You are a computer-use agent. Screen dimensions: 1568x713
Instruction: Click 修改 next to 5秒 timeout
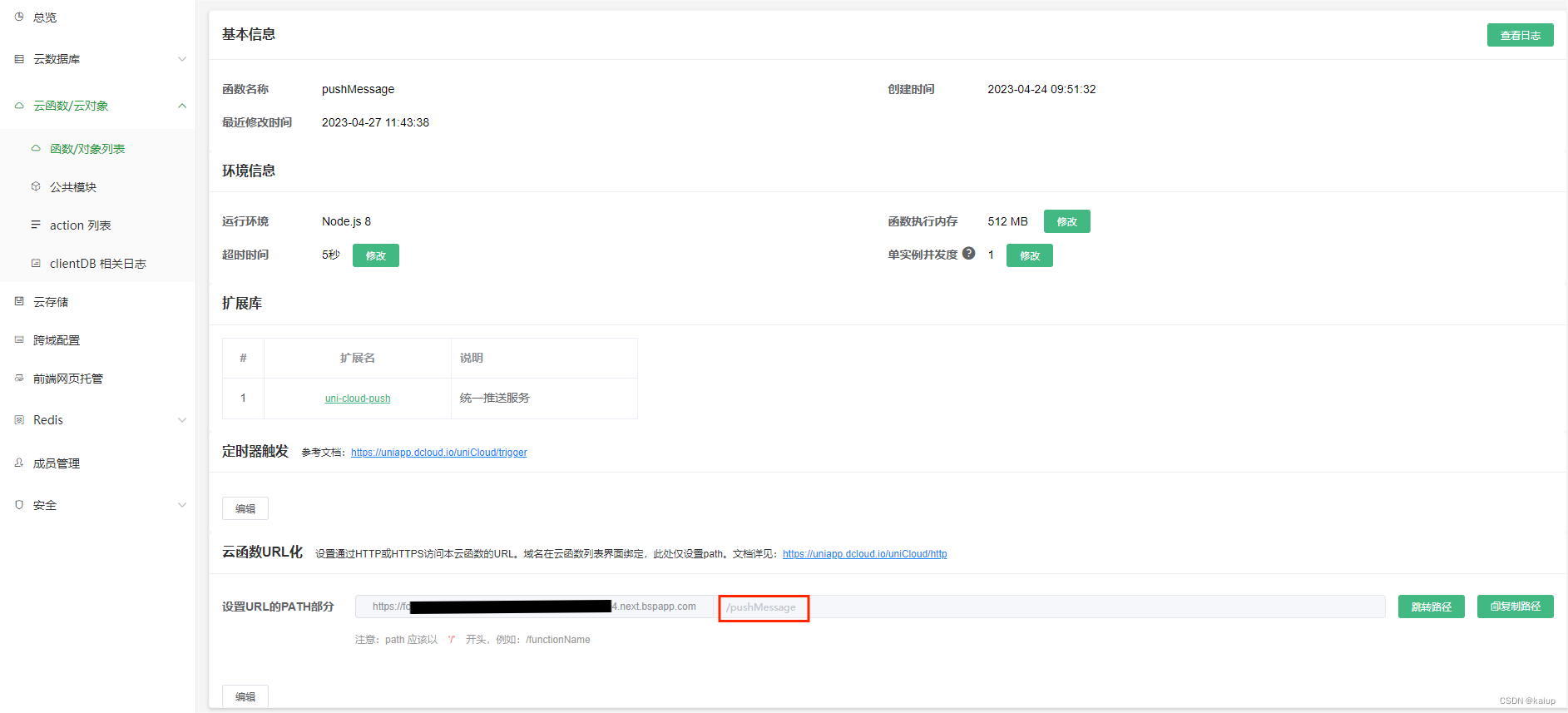[376, 255]
